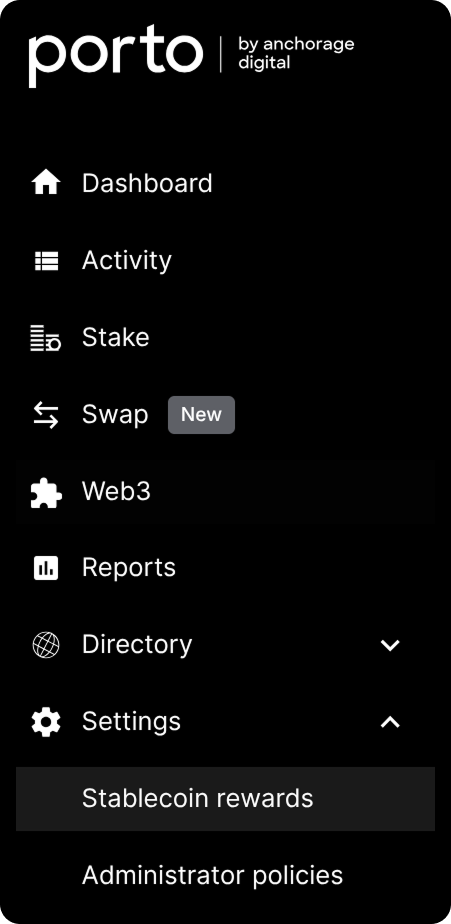Click the Settings gear icon
Image resolution: width=451 pixels, height=924 pixels.
point(46,722)
